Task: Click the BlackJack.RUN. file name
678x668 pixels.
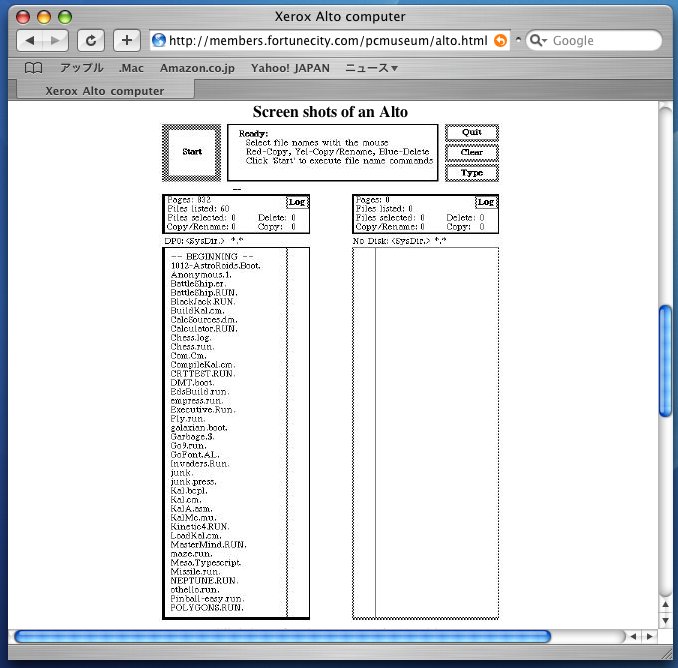Action: tap(203, 302)
